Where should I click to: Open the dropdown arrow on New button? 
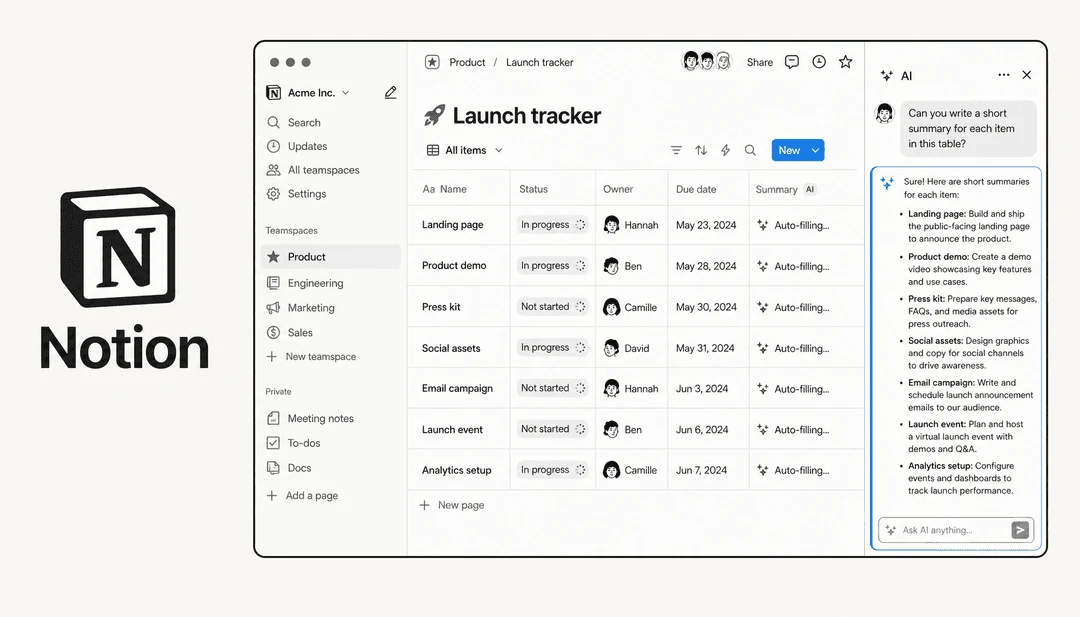tap(816, 150)
